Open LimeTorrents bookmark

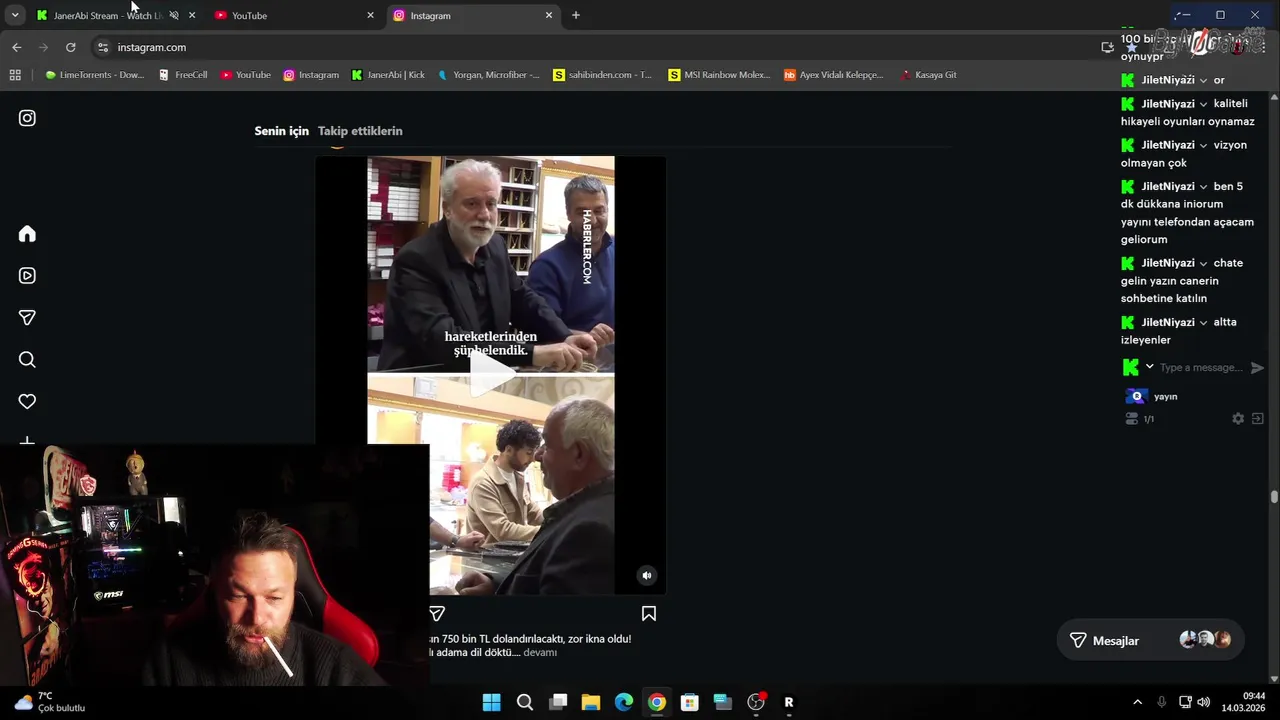[x=95, y=75]
